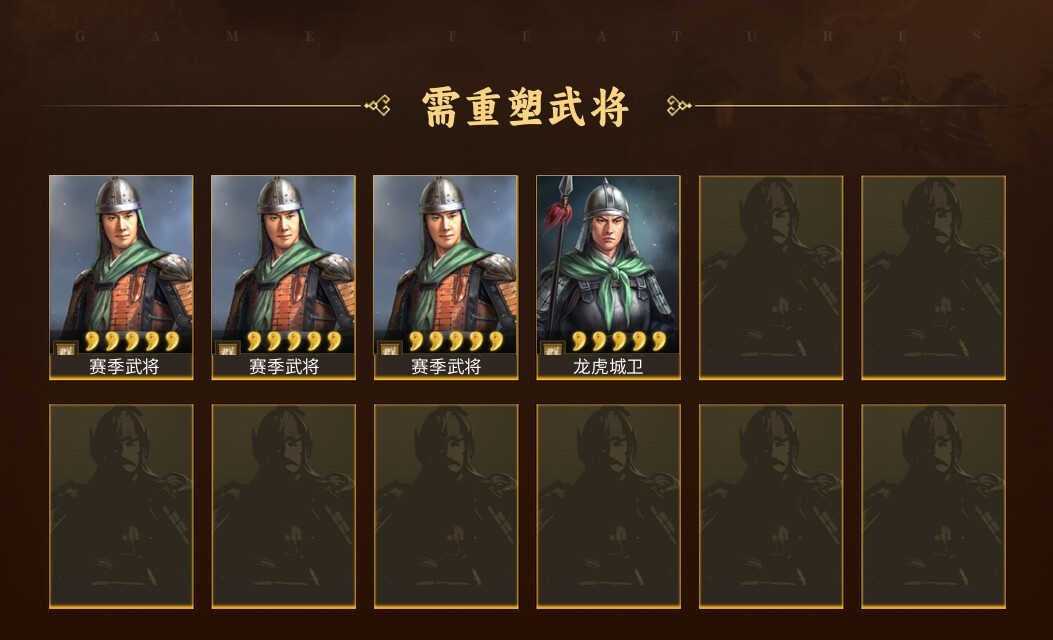Click the gold star rating on 龙虎城卫 card
Screen dimensions: 1053x640
click(x=619, y=340)
